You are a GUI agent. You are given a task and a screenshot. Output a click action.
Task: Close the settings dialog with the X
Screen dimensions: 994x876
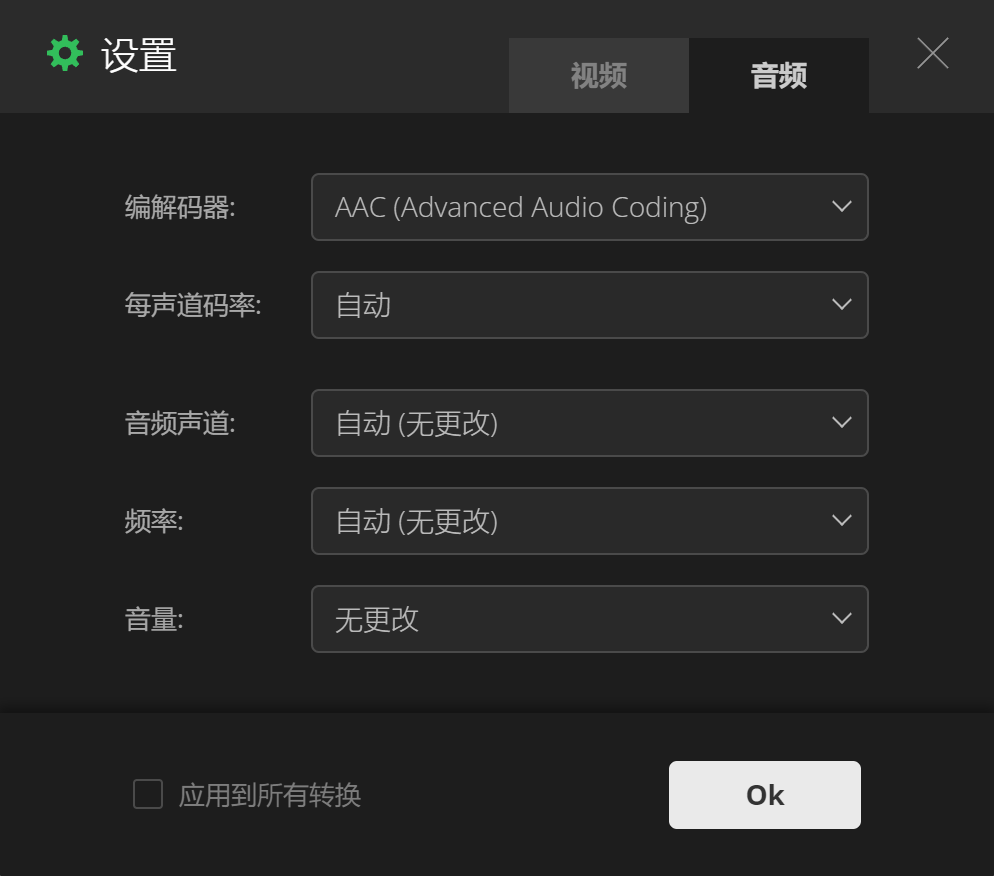coord(933,53)
